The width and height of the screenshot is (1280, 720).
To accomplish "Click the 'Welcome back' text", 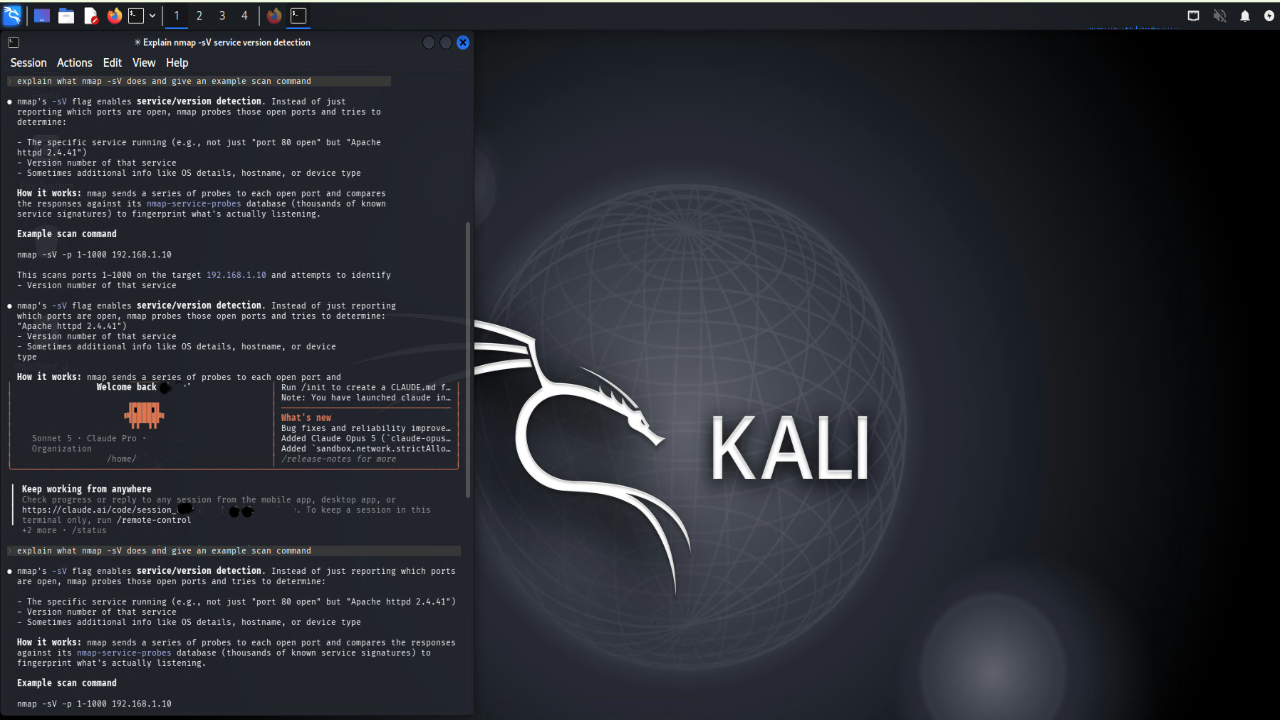I will point(127,387).
